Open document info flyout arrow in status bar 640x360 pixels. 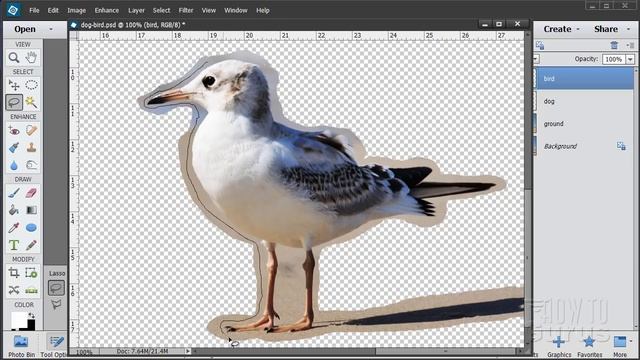(187, 351)
